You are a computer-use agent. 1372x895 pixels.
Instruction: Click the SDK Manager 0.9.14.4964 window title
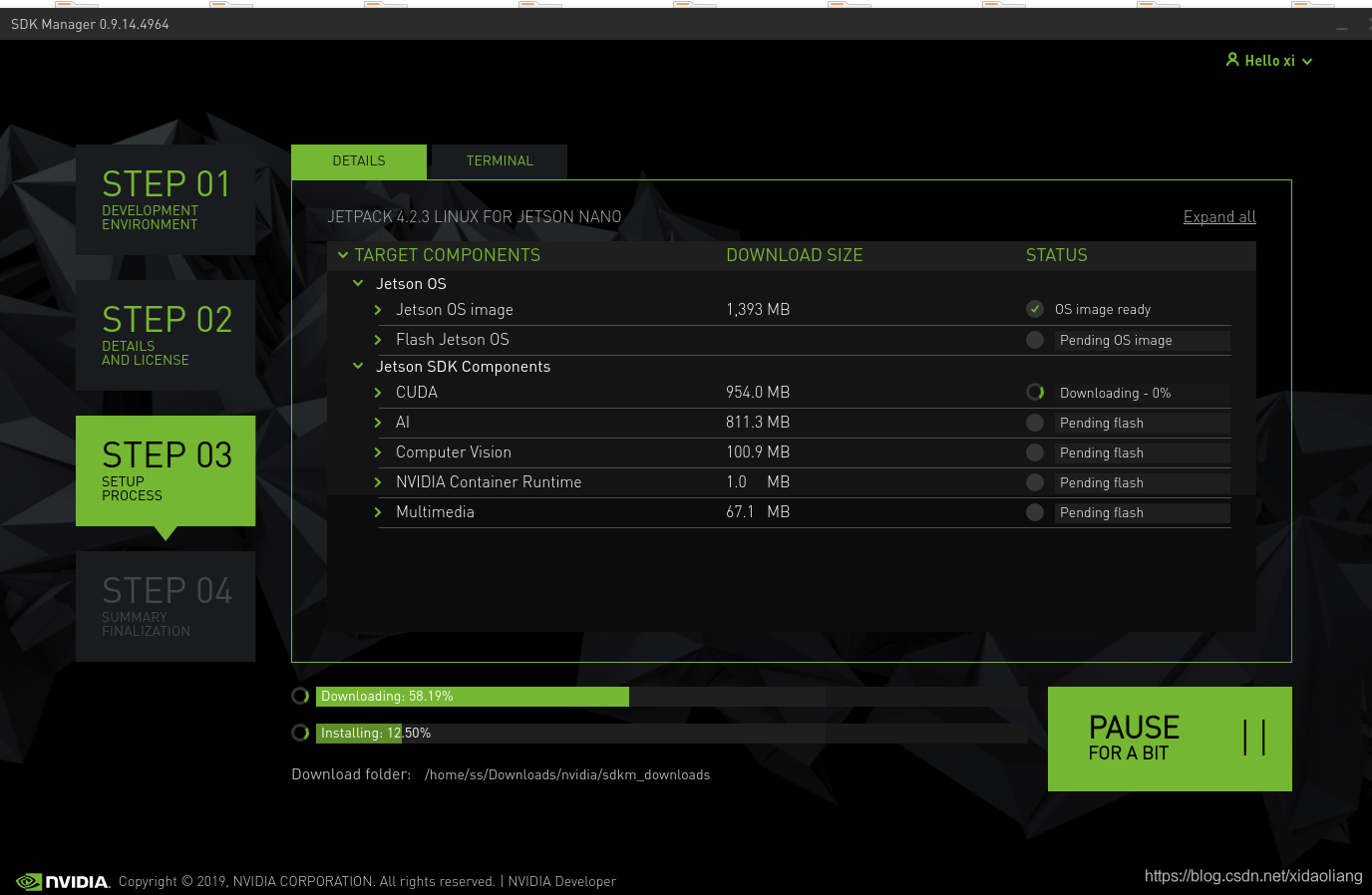point(90,24)
